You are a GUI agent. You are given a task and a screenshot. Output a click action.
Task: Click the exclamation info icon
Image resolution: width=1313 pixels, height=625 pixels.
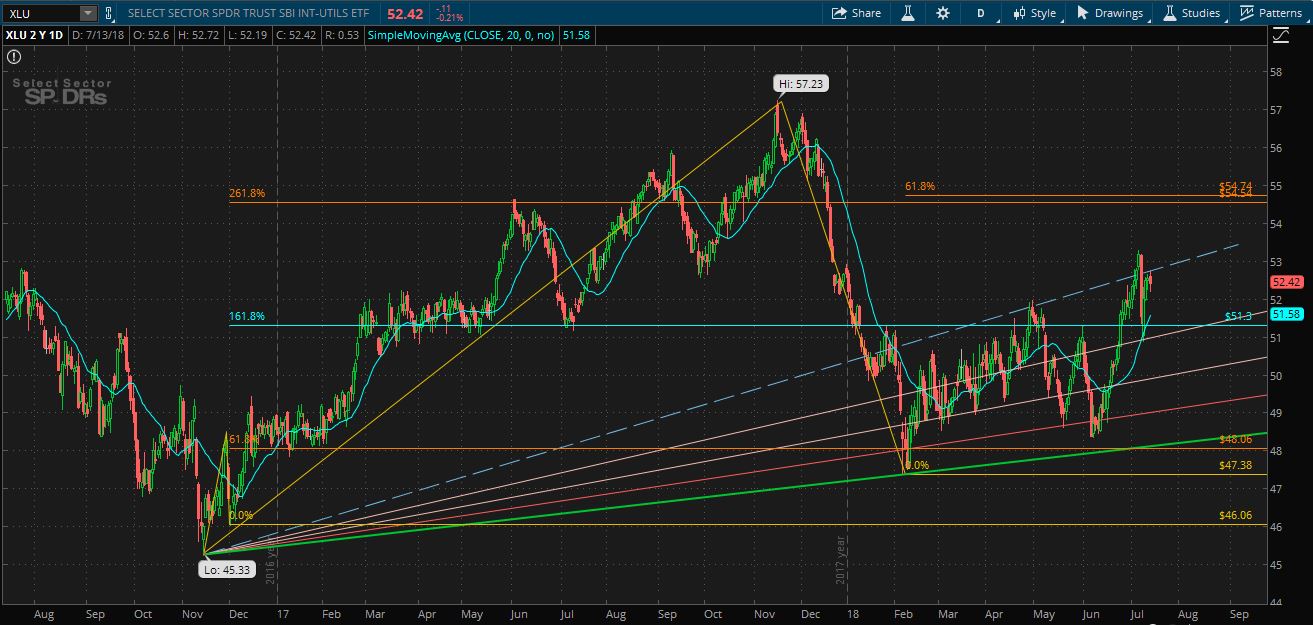click(14, 57)
